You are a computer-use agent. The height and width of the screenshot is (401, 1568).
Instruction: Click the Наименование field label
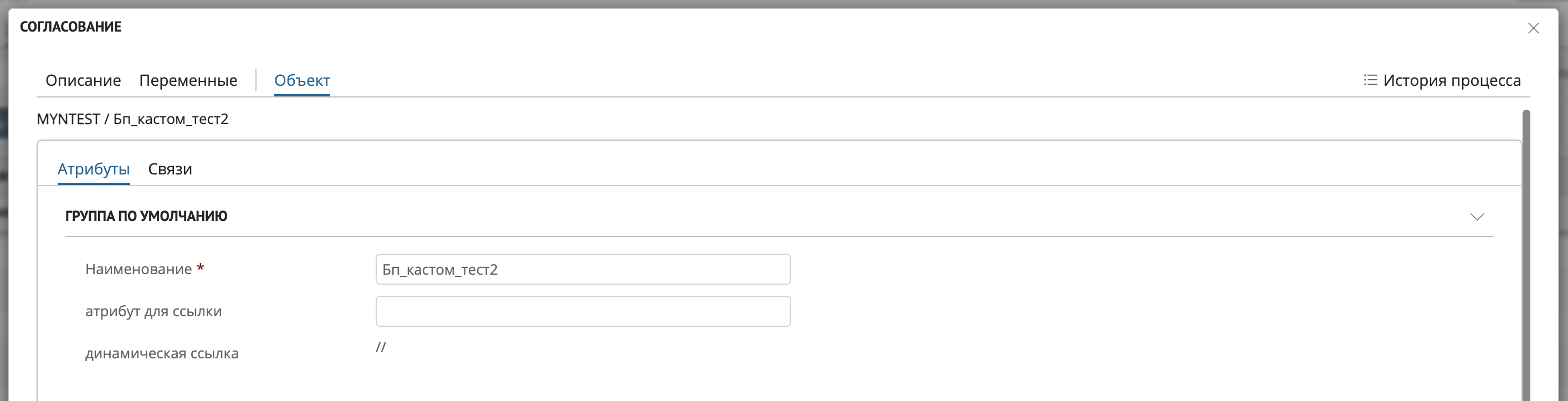pos(138,270)
